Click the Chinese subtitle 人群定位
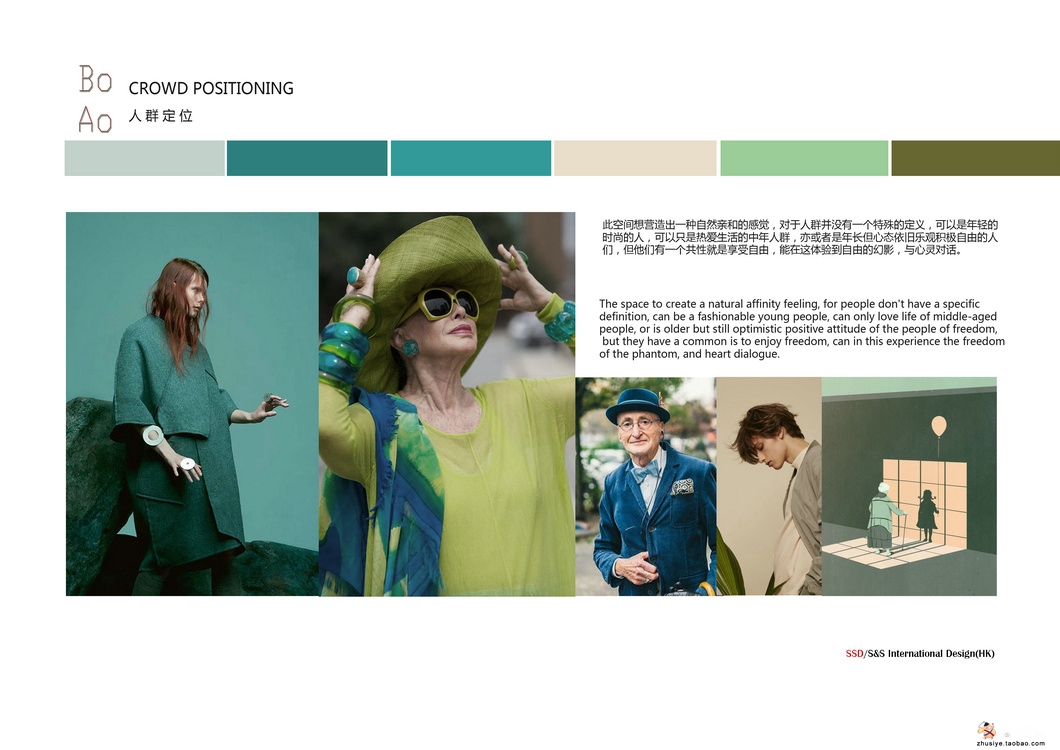This screenshot has height=750, width=1060. point(161,116)
